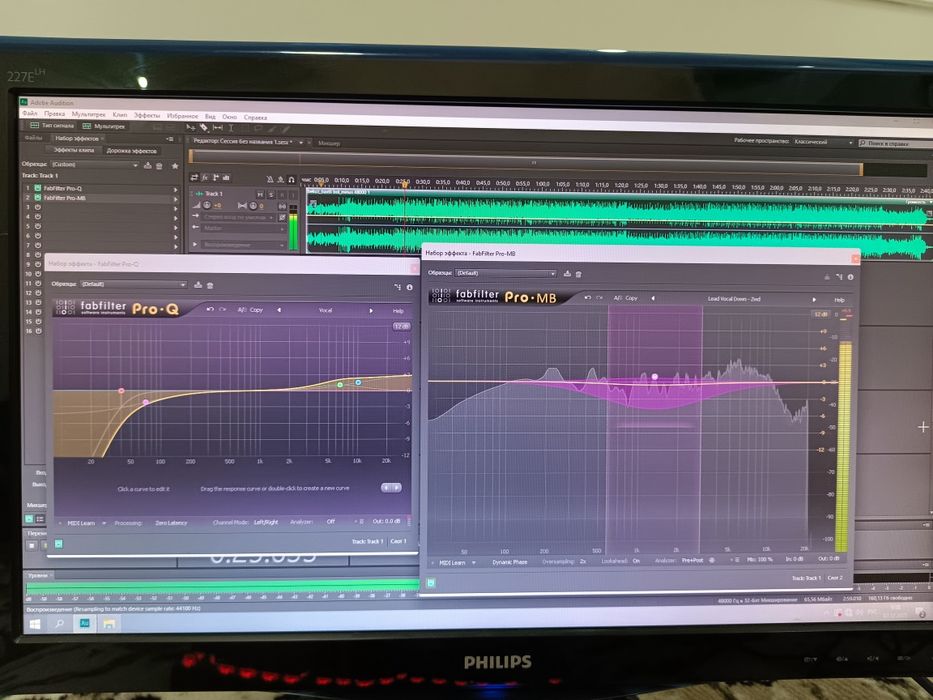Select the Эффекты клипа tab
The height and width of the screenshot is (700, 933).
click(x=74, y=150)
